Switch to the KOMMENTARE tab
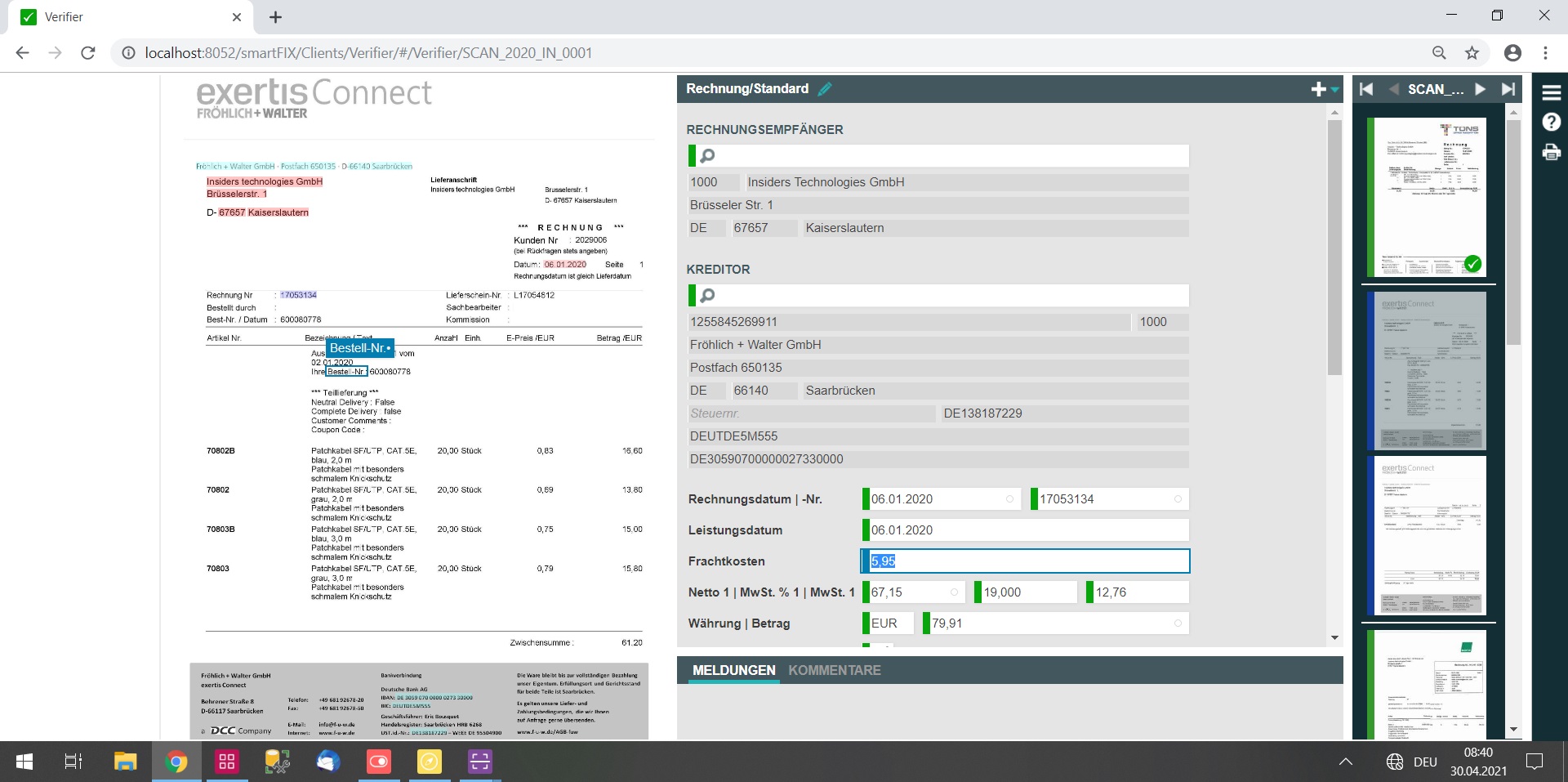Image resolution: width=1568 pixels, height=782 pixels. click(834, 670)
